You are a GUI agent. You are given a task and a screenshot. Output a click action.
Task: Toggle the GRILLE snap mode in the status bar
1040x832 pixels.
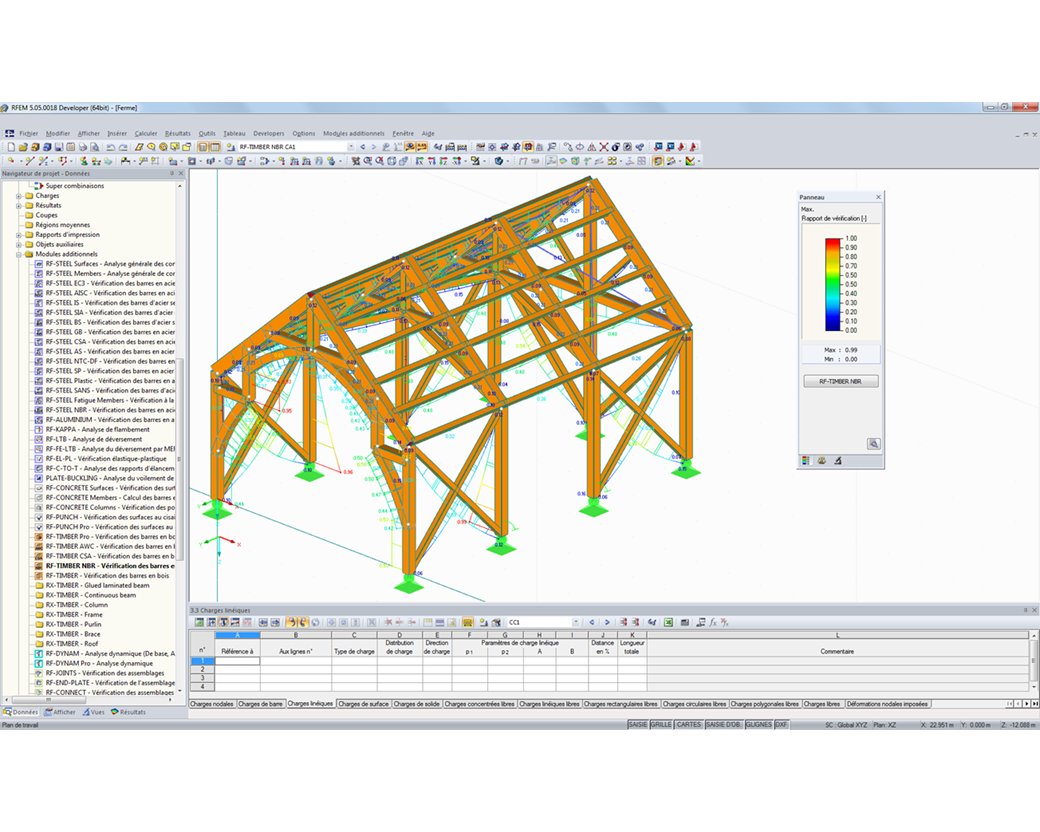coord(661,724)
